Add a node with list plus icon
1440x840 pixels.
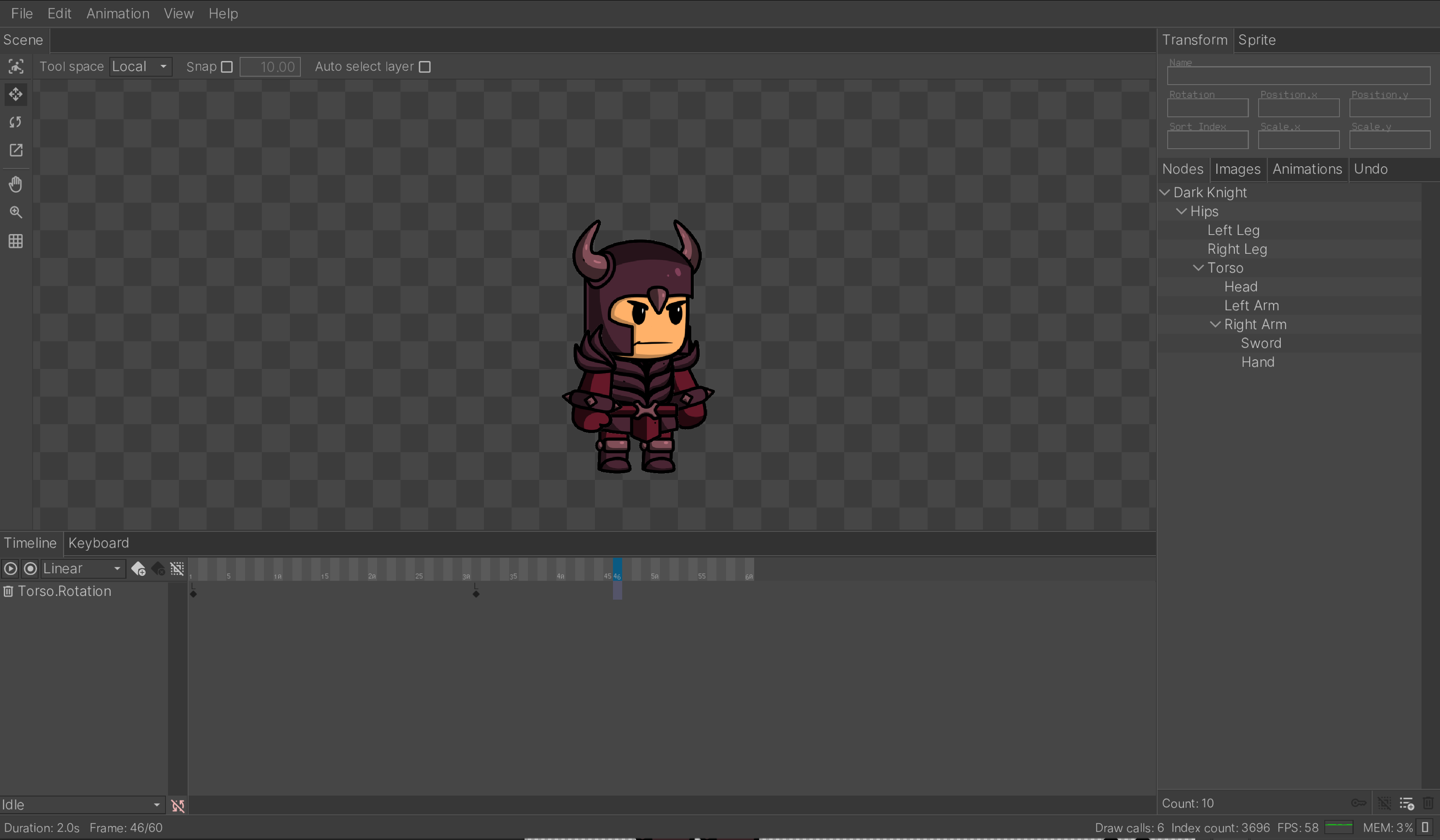click(1407, 804)
